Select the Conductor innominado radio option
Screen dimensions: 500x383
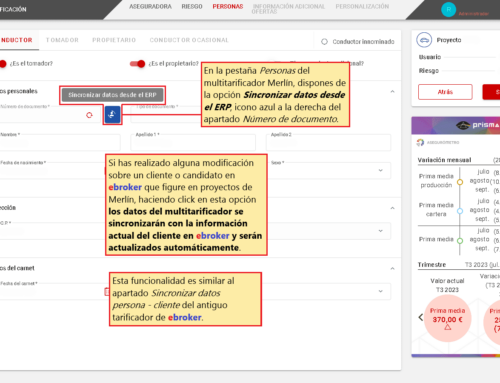coord(324,42)
